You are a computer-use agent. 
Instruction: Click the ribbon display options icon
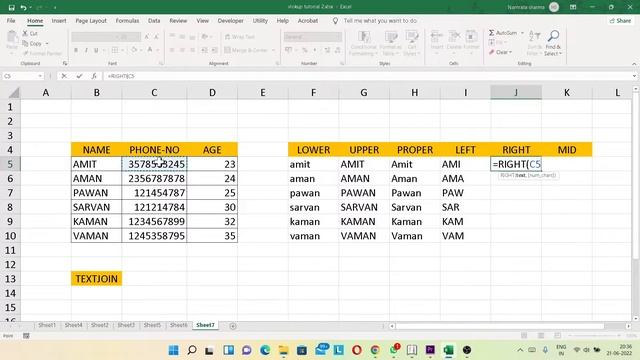573,7
